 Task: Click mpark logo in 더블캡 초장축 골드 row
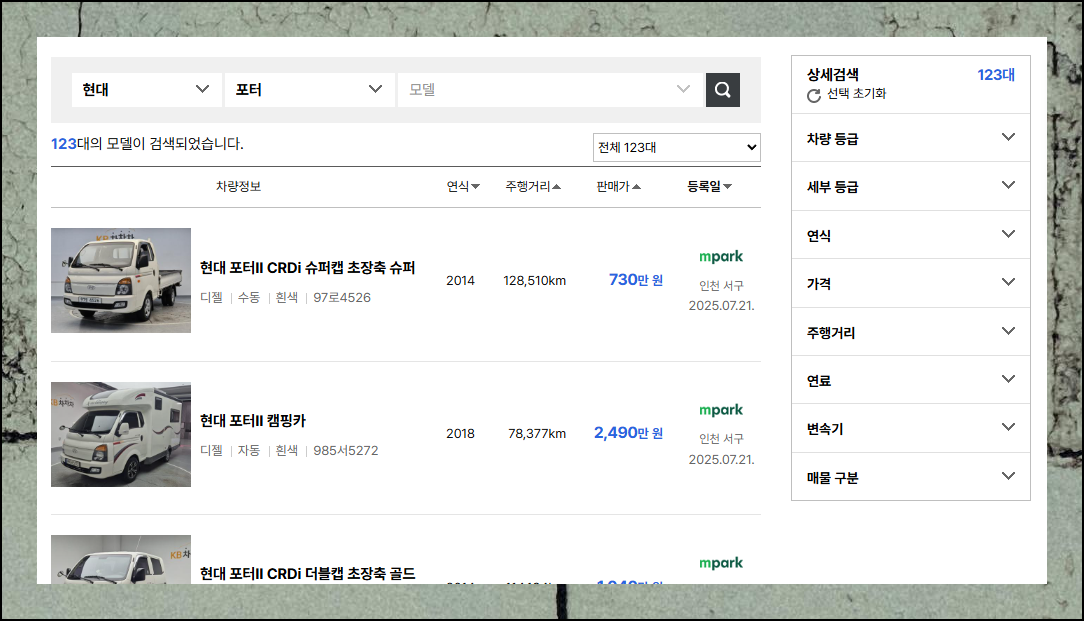[720, 563]
